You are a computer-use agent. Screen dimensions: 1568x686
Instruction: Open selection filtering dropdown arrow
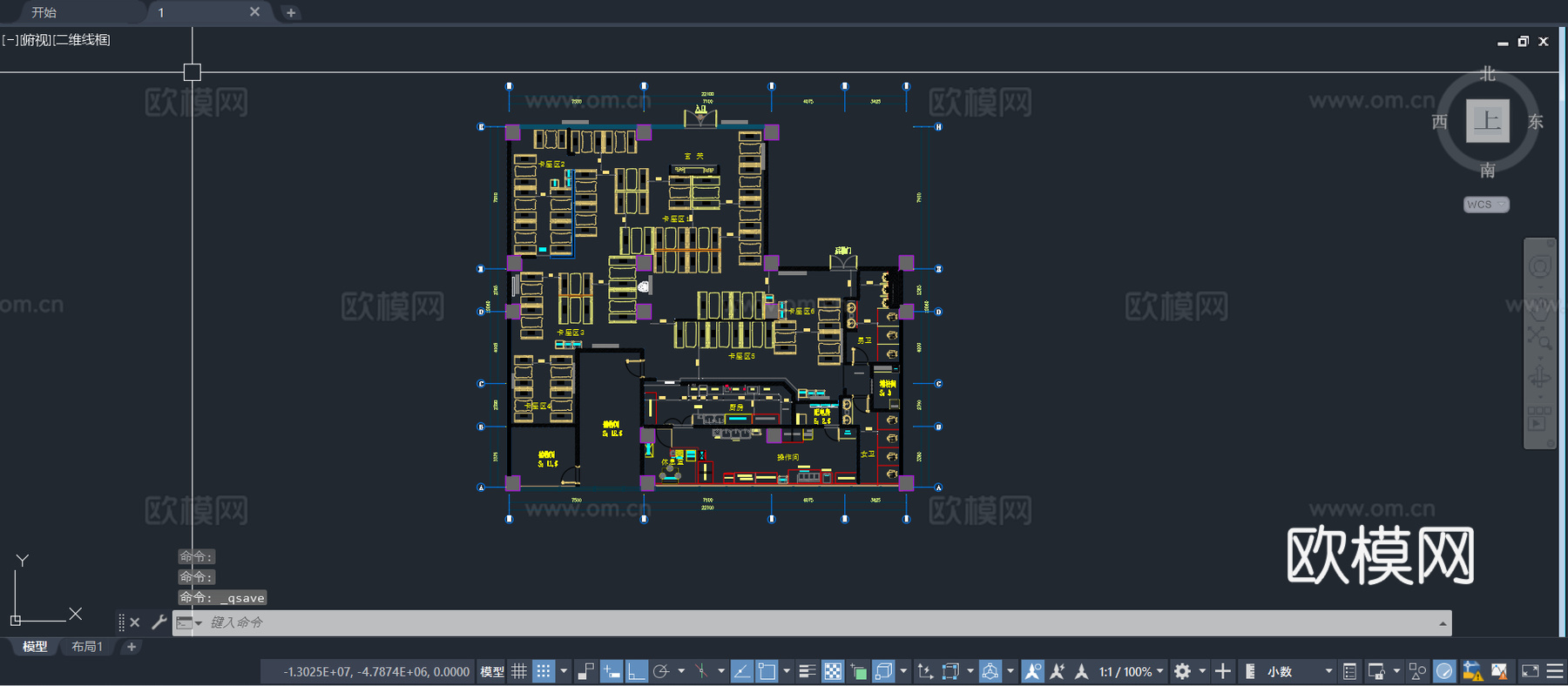point(970,671)
